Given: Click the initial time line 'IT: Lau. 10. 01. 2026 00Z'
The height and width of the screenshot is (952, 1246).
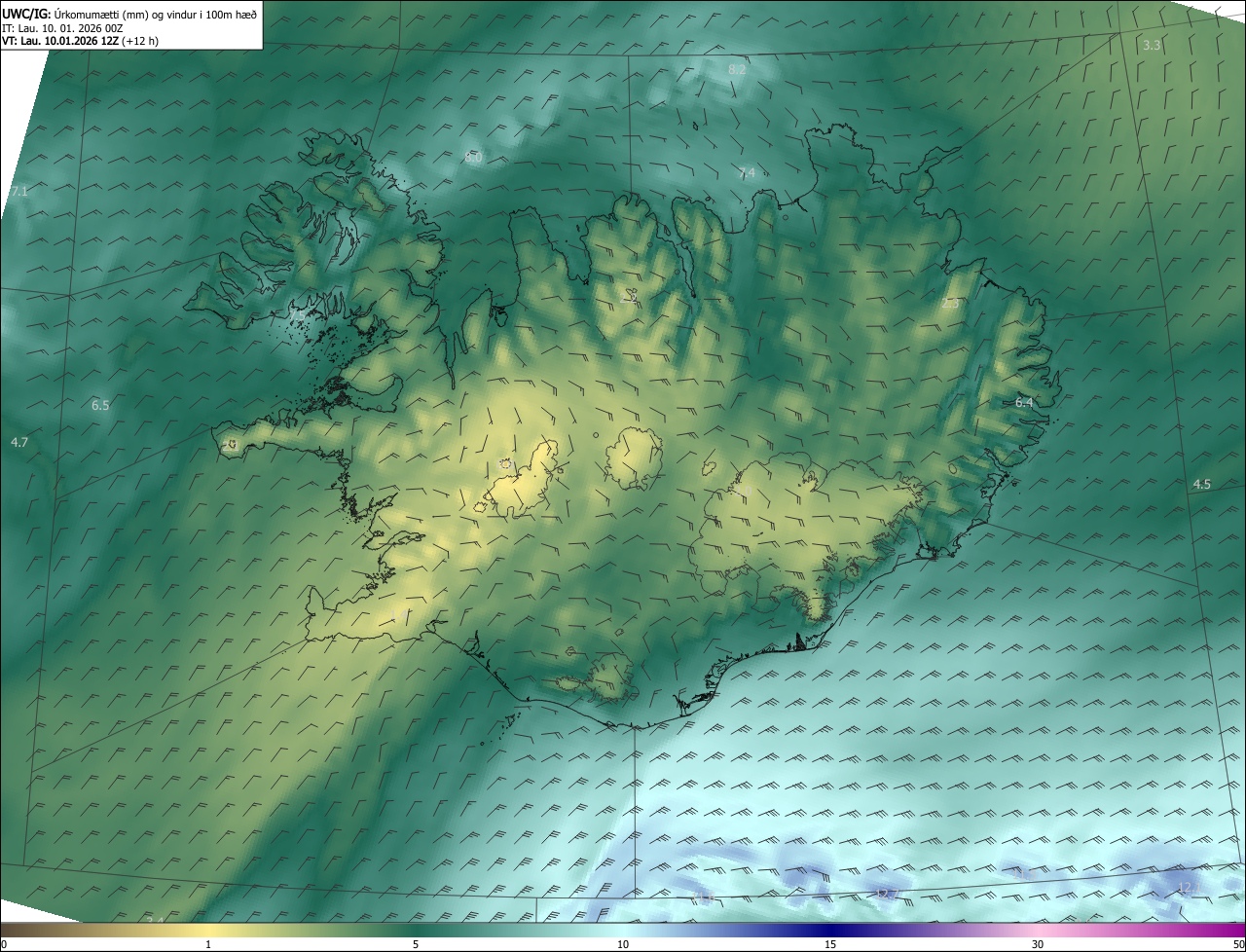Looking at the screenshot, I should [x=62, y=28].
